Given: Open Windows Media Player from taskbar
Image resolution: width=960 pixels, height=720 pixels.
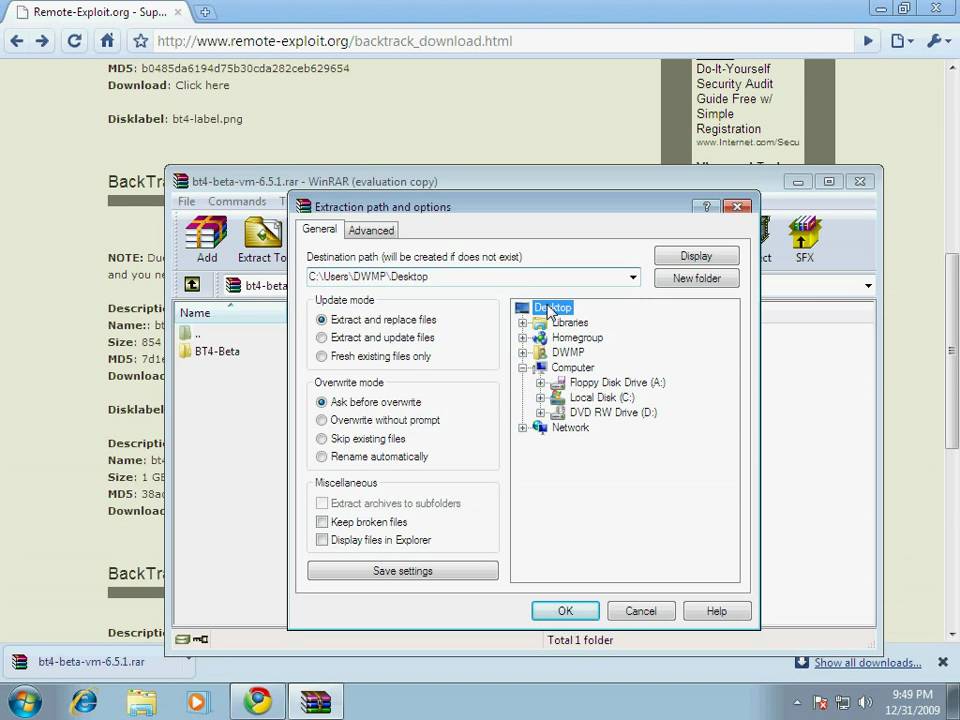Looking at the screenshot, I should click(x=197, y=701).
